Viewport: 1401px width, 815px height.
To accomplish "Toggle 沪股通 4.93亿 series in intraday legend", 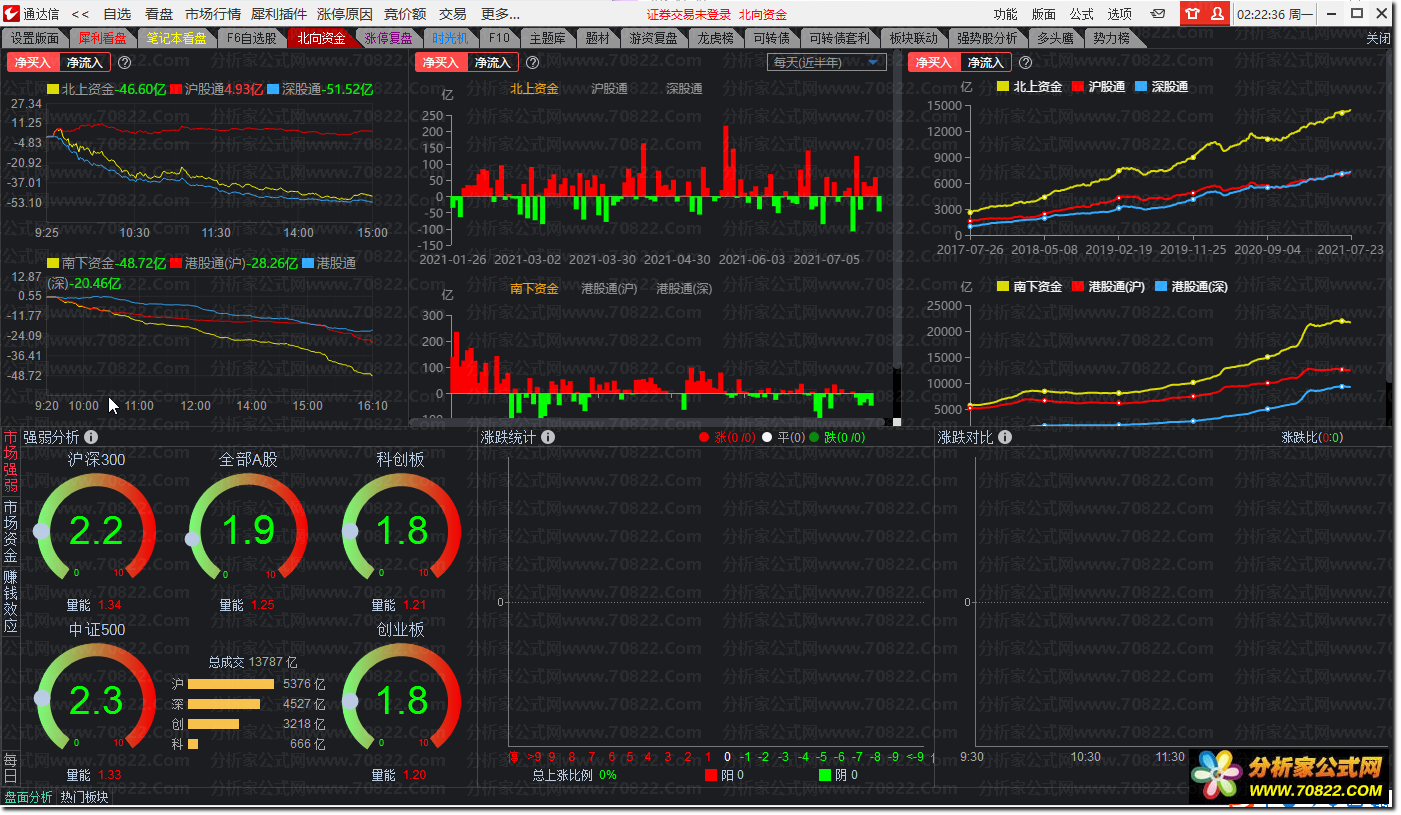I will [x=216, y=89].
